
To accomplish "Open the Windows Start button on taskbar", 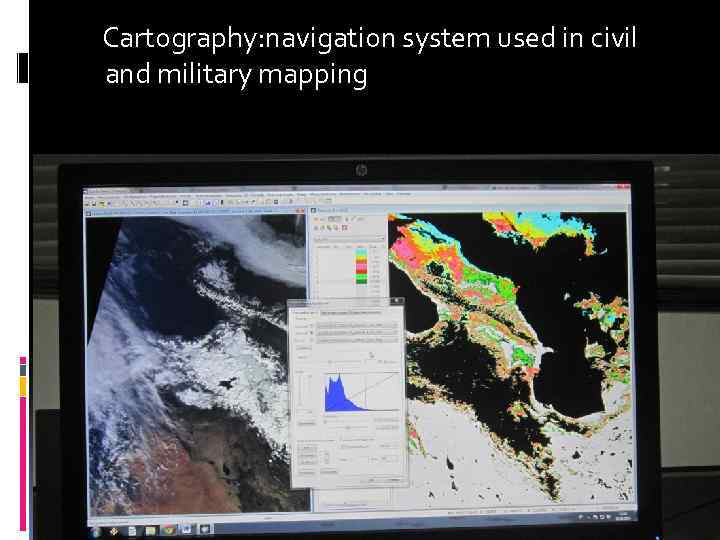I will [x=96, y=533].
